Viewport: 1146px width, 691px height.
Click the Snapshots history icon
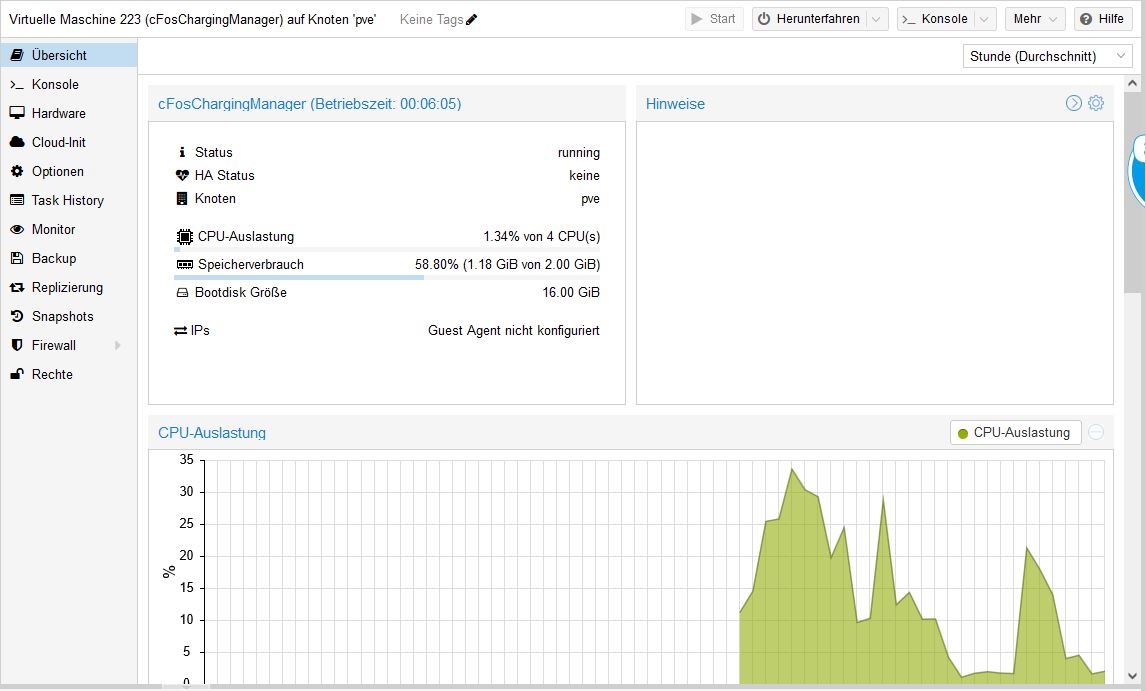(17, 316)
